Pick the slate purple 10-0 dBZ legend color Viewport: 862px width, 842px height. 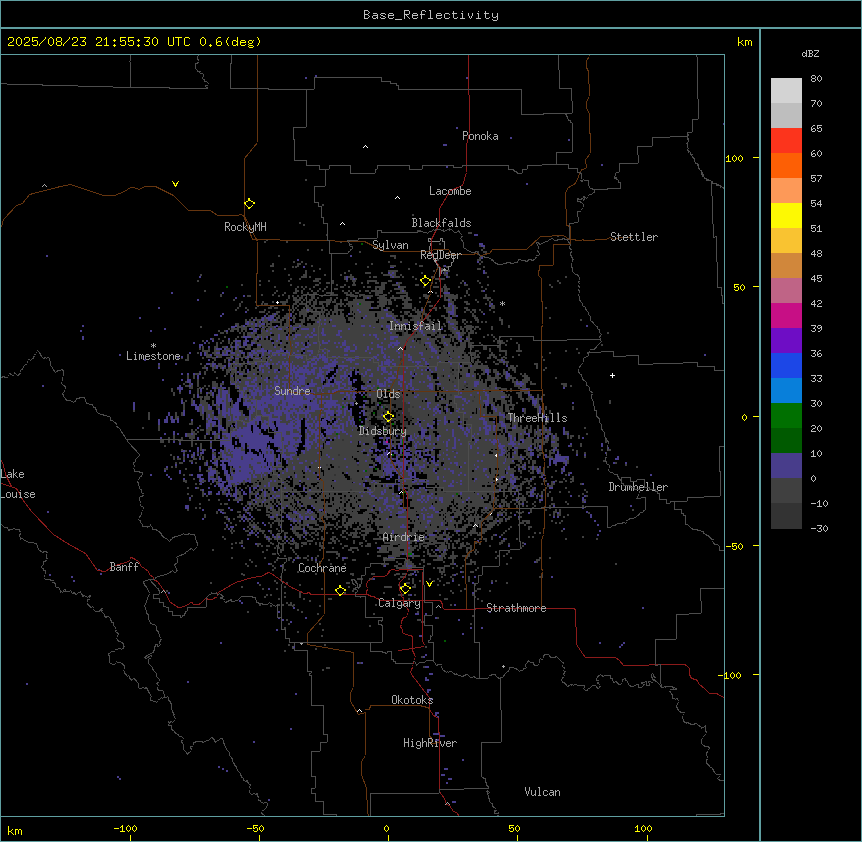point(786,466)
